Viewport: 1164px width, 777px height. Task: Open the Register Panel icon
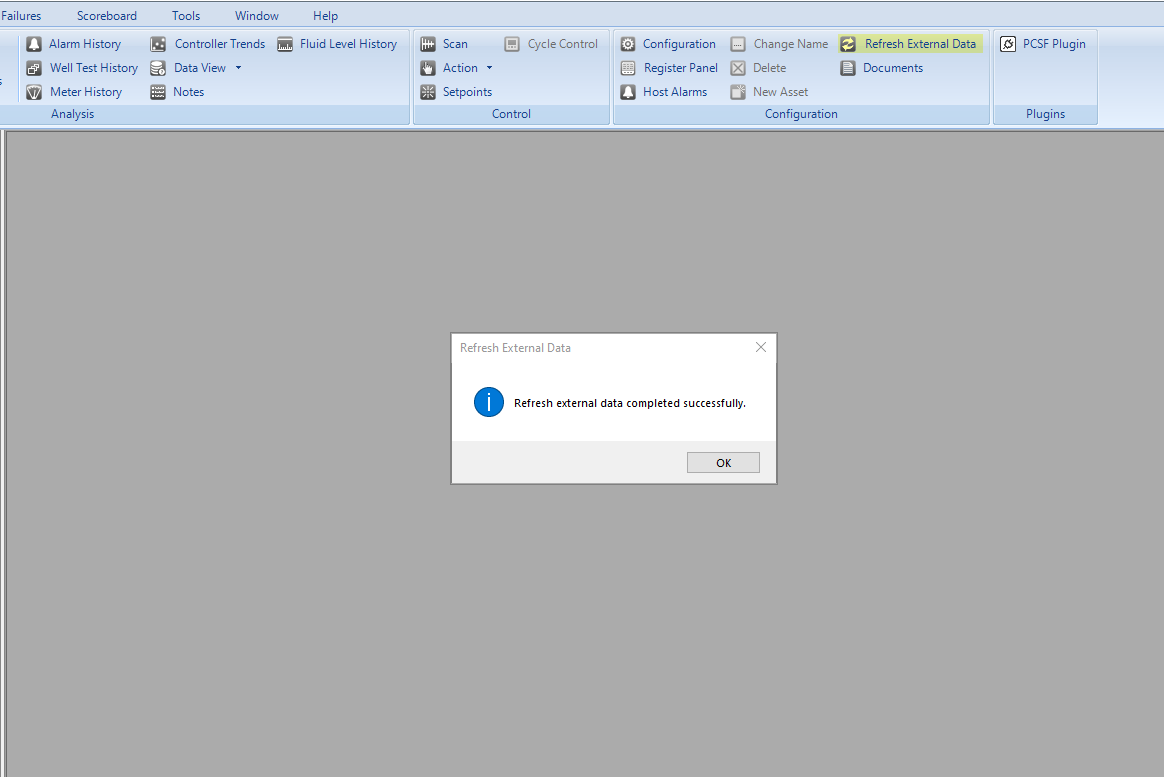pyautogui.click(x=628, y=68)
